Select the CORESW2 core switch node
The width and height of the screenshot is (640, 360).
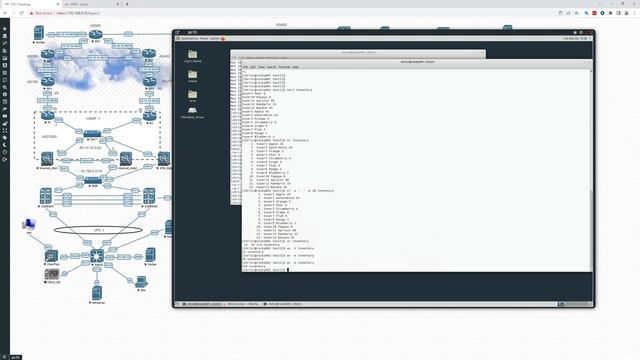[149, 196]
